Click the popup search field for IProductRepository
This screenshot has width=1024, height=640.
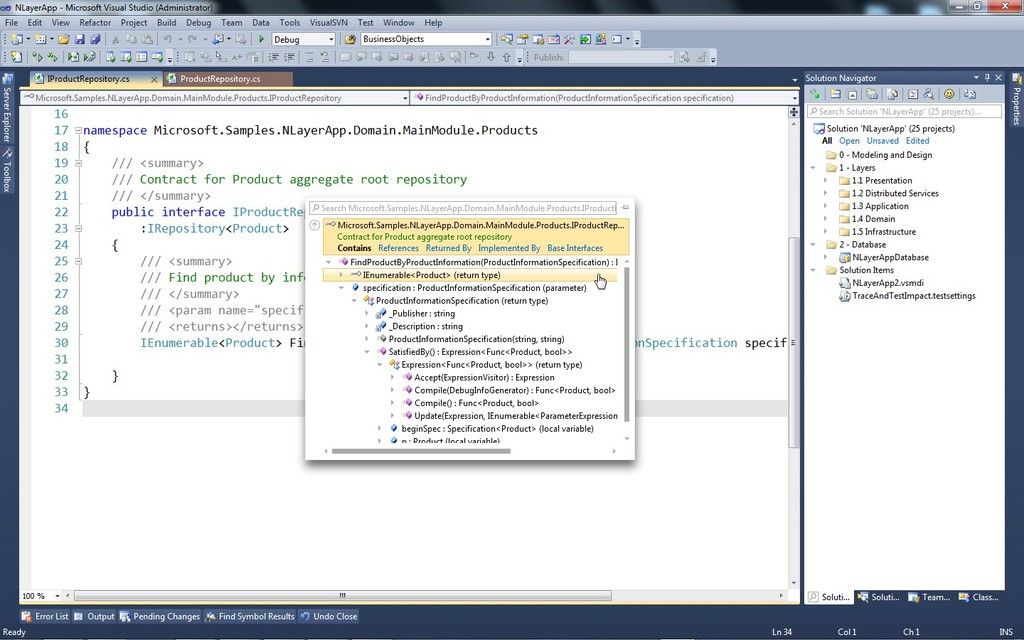462,208
